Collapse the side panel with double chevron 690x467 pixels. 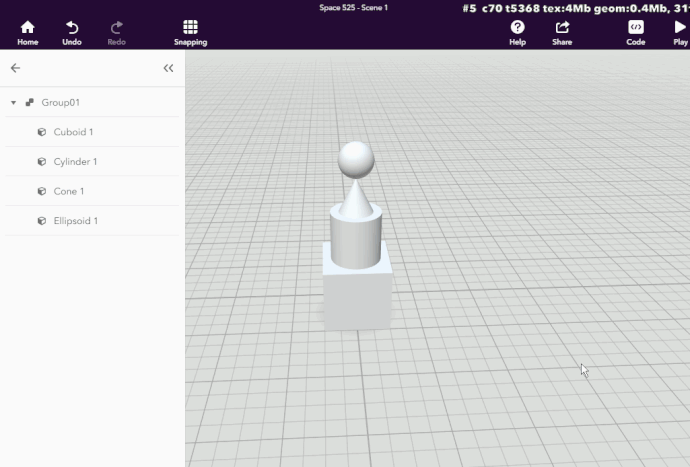click(x=168, y=68)
